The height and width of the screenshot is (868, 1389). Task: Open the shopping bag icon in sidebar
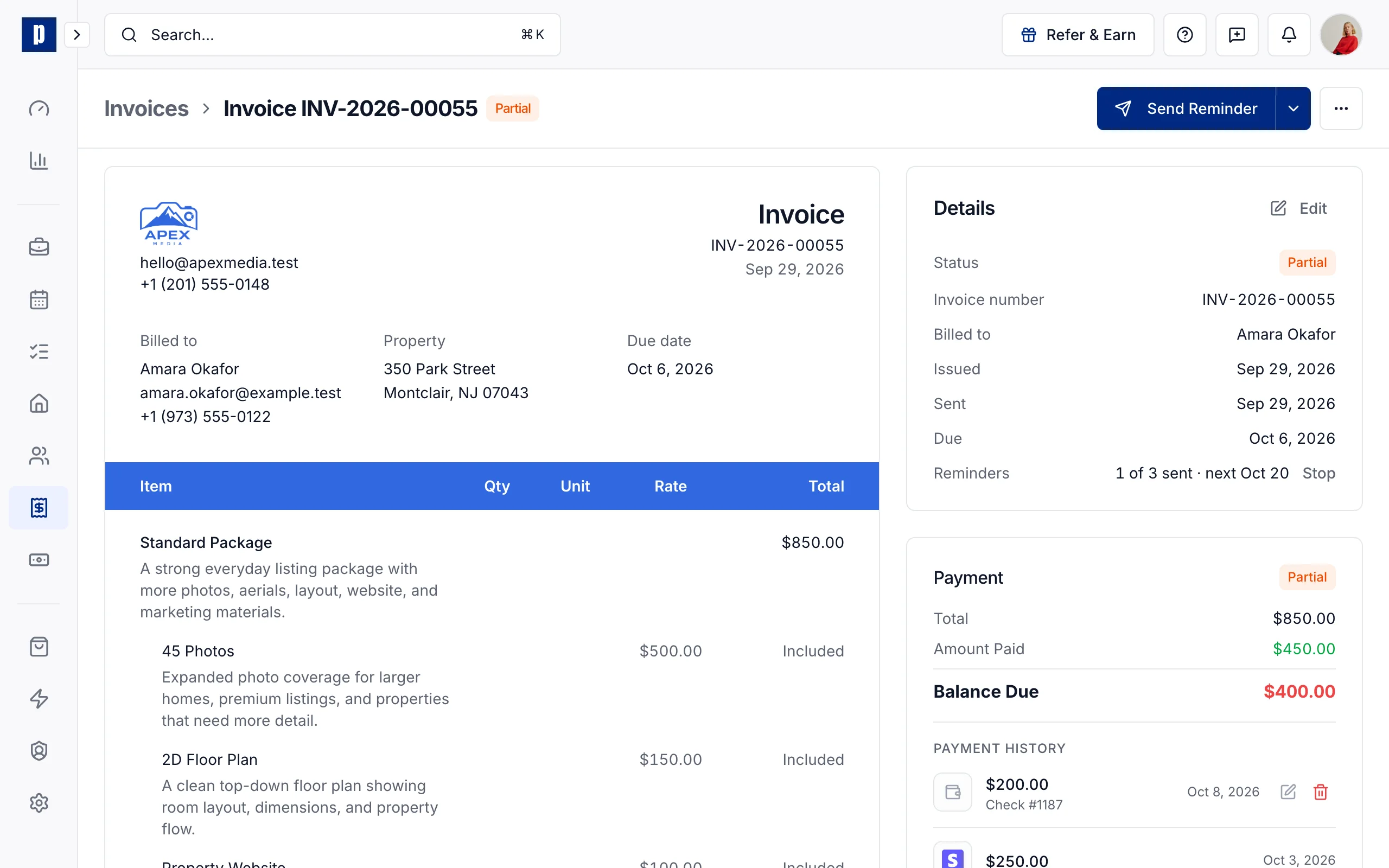tap(39, 647)
